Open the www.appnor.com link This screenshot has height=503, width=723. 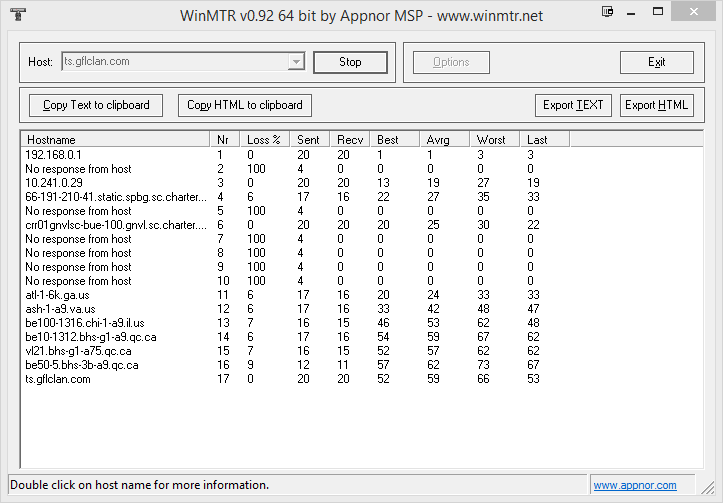coord(634,486)
